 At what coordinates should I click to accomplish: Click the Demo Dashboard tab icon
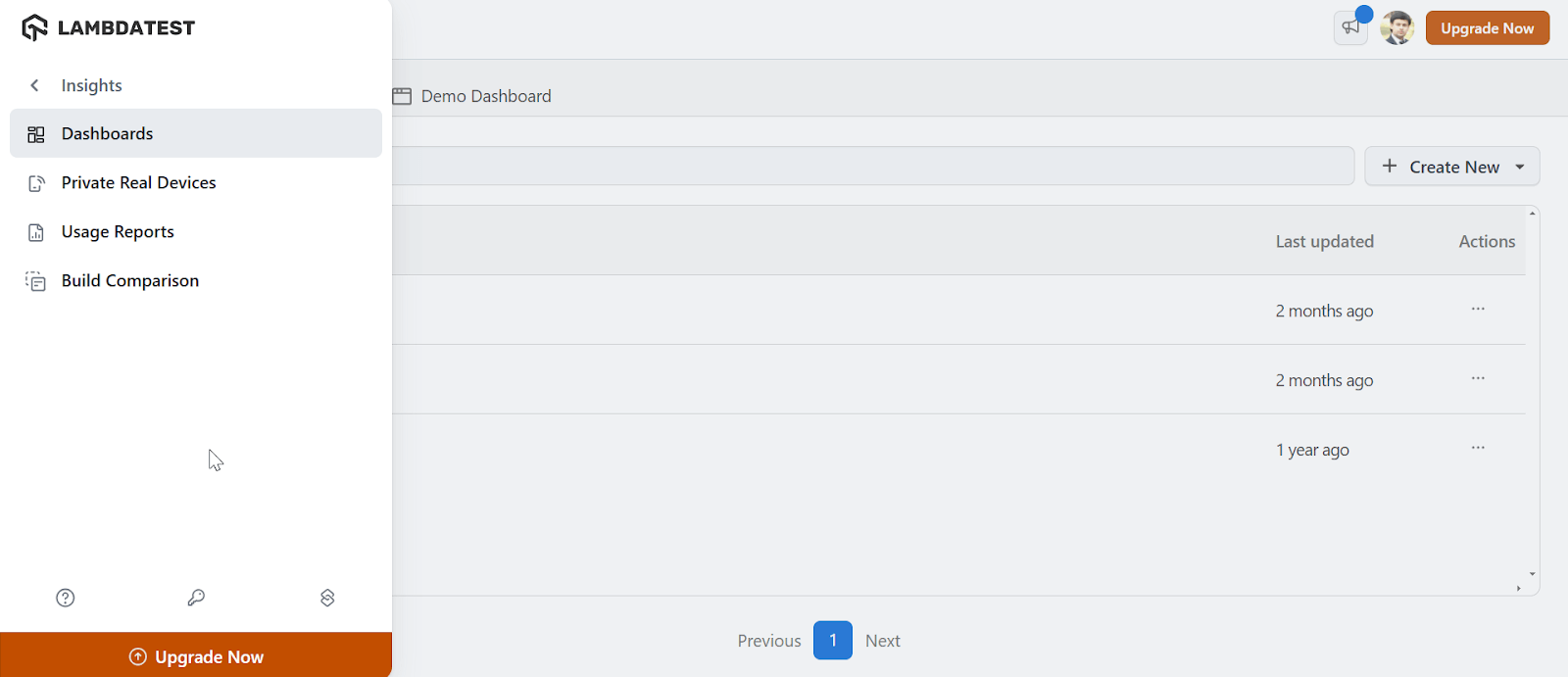coord(402,96)
